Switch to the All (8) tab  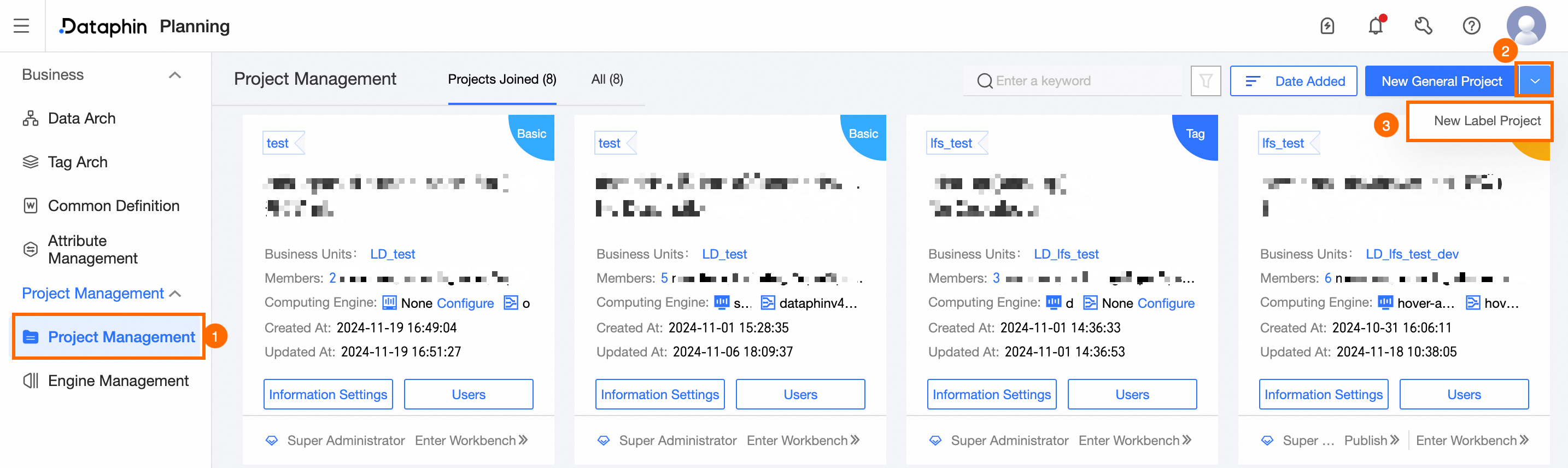coord(607,80)
